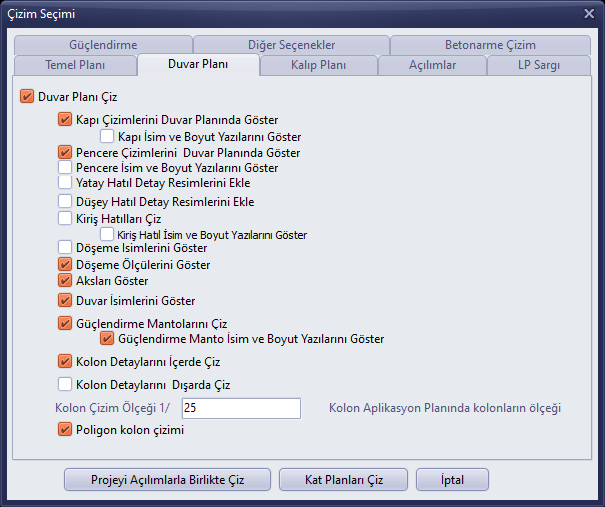The width and height of the screenshot is (605, 507).
Task: Enable Kapı İsim ve Boyut Yazılarını Göster
Action: [x=107, y=136]
